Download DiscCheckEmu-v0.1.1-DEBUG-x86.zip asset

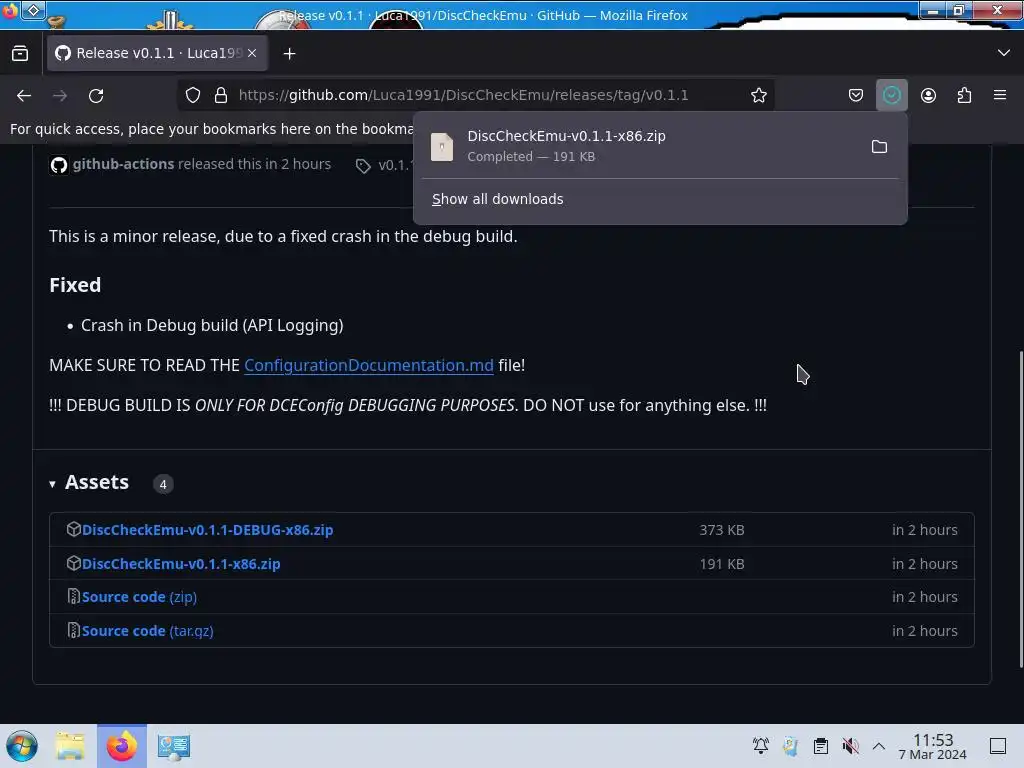(x=208, y=530)
